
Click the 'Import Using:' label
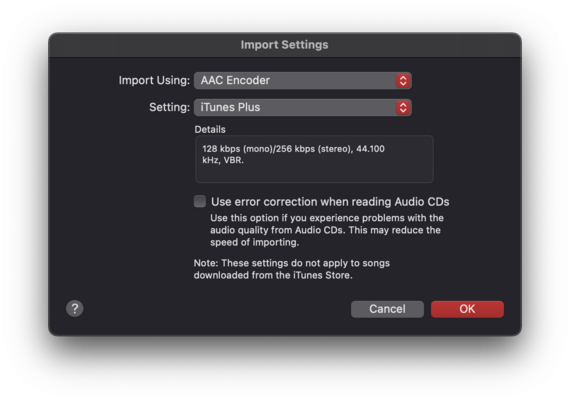[154, 80]
